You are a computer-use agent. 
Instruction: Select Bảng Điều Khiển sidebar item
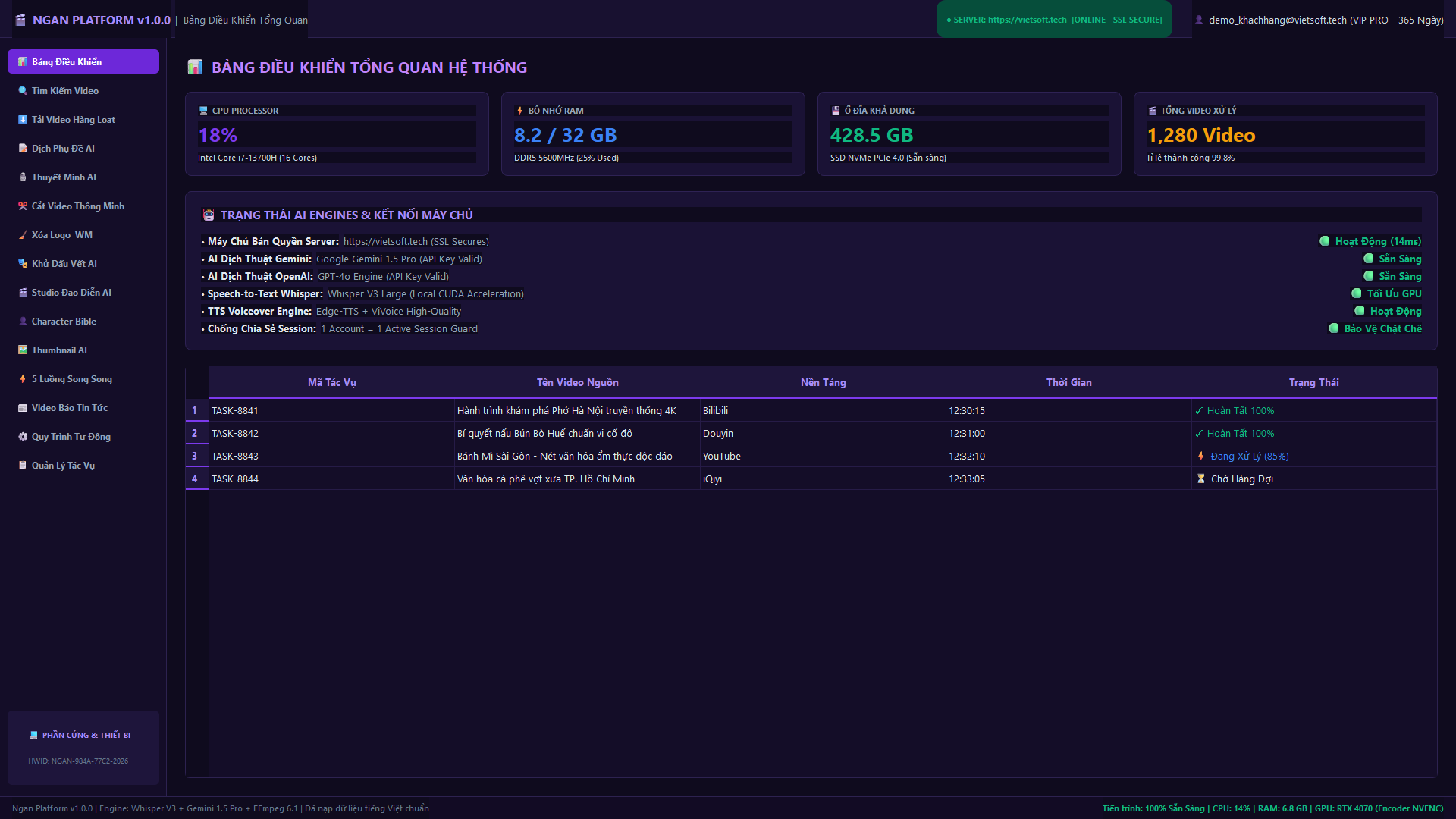click(83, 62)
